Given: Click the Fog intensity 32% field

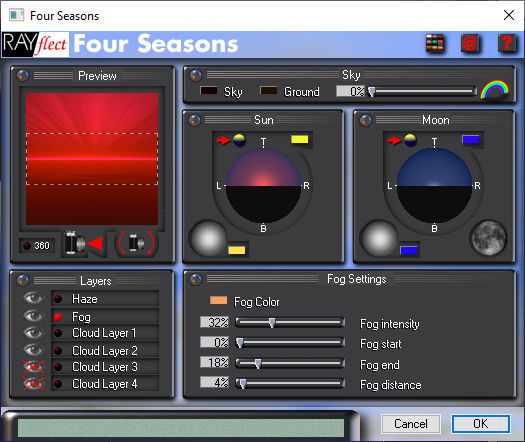Looking at the screenshot, I should tap(215, 322).
